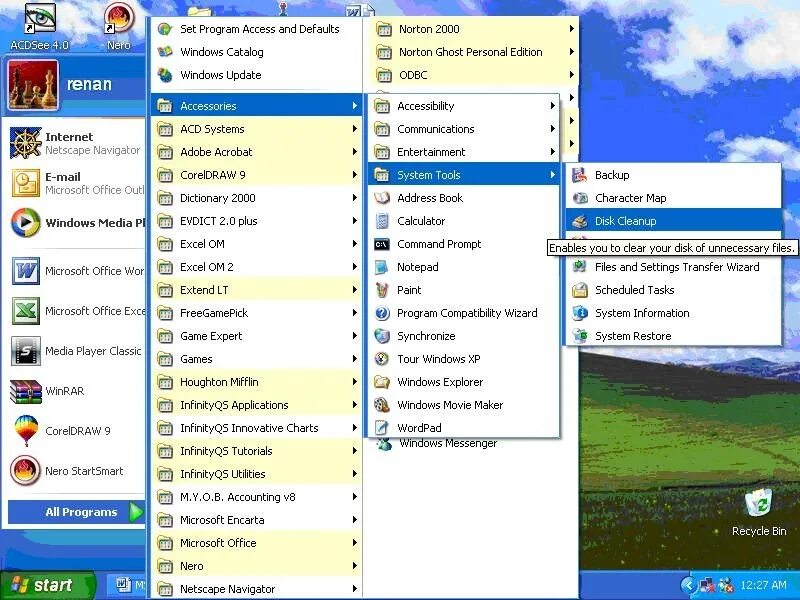The image size is (800, 600).
Task: Launch Windows Update
Action: click(x=257, y=75)
